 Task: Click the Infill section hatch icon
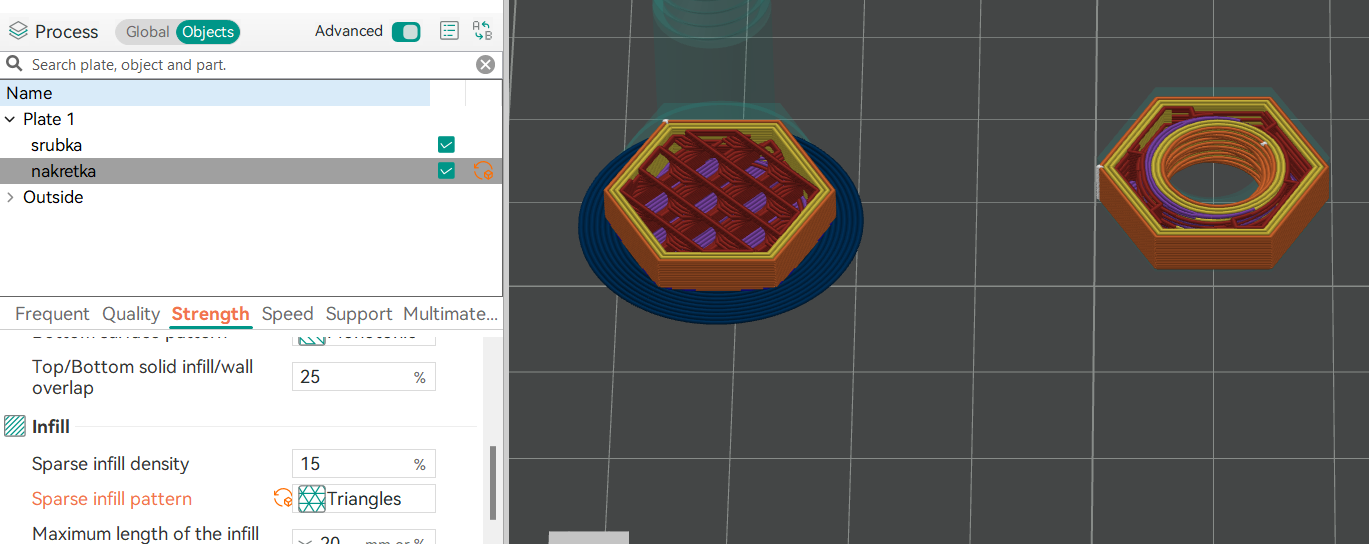coord(15,427)
